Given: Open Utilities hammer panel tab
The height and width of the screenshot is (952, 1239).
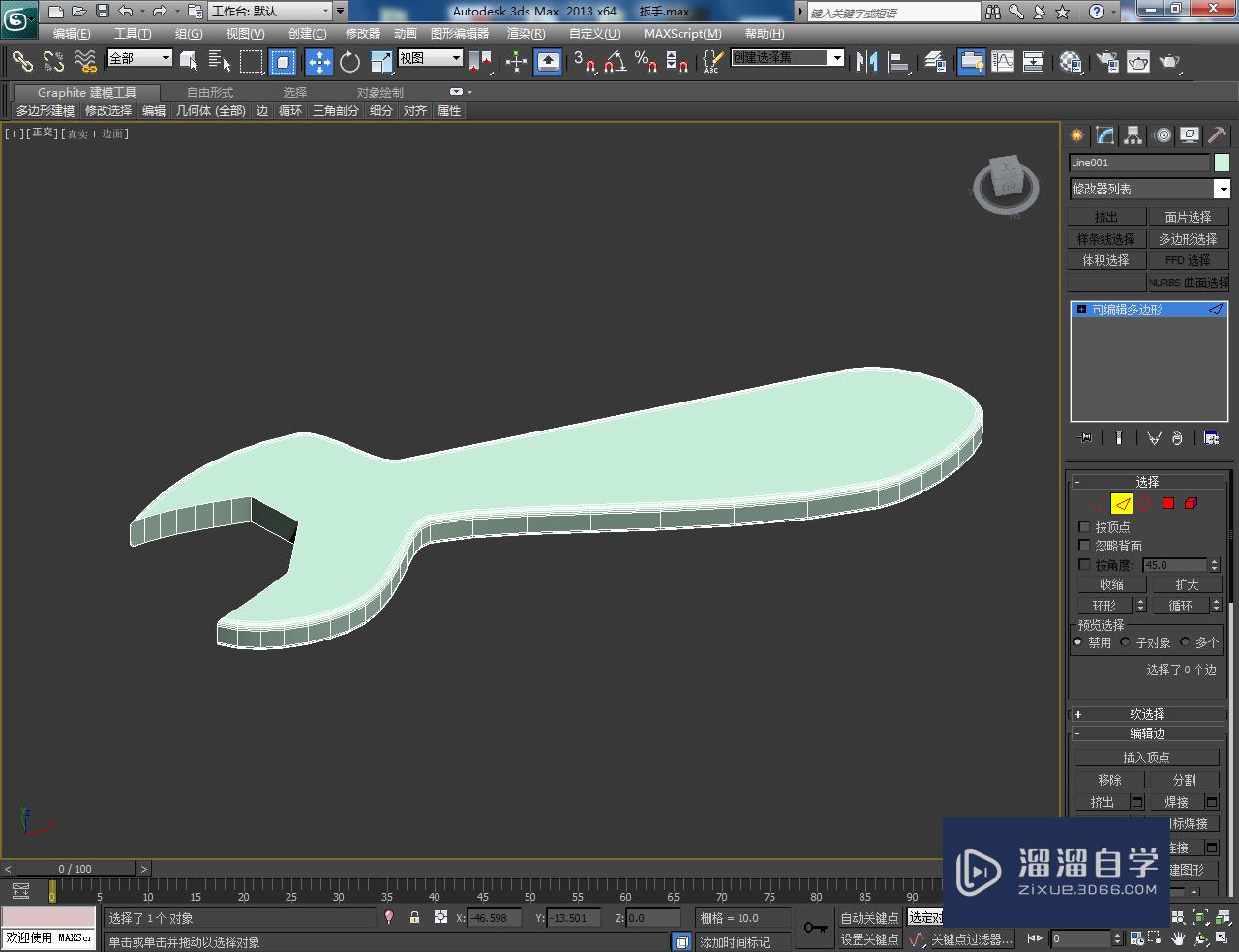Looking at the screenshot, I should 1217,135.
